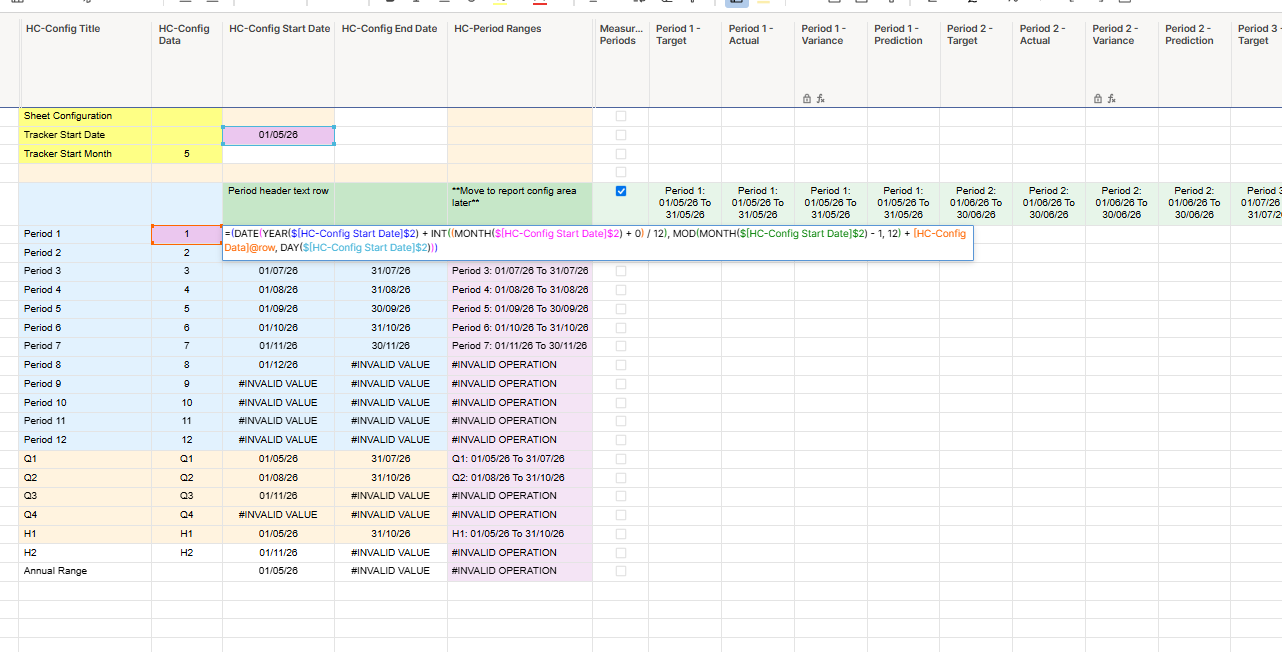Select 'Period 7: 01/11/26 To 30/11/26' range cell

tap(520, 346)
